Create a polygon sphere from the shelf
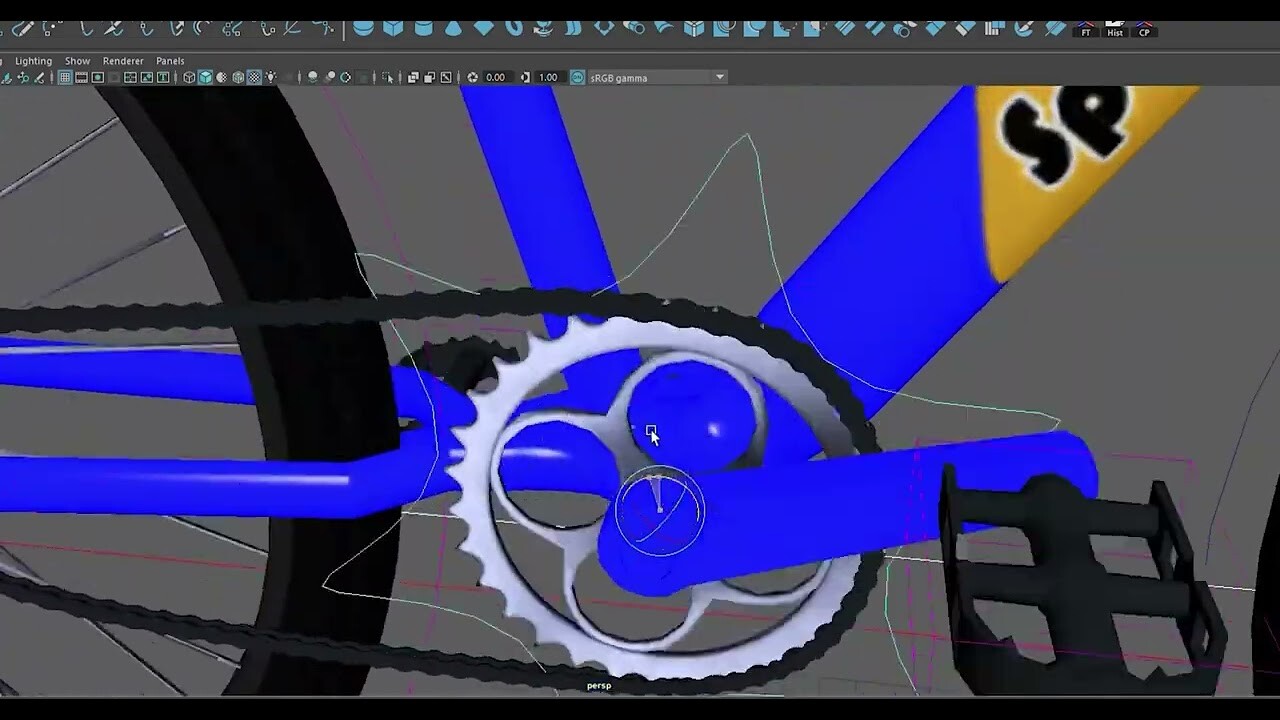Viewport: 1280px width, 720px height. (364, 29)
